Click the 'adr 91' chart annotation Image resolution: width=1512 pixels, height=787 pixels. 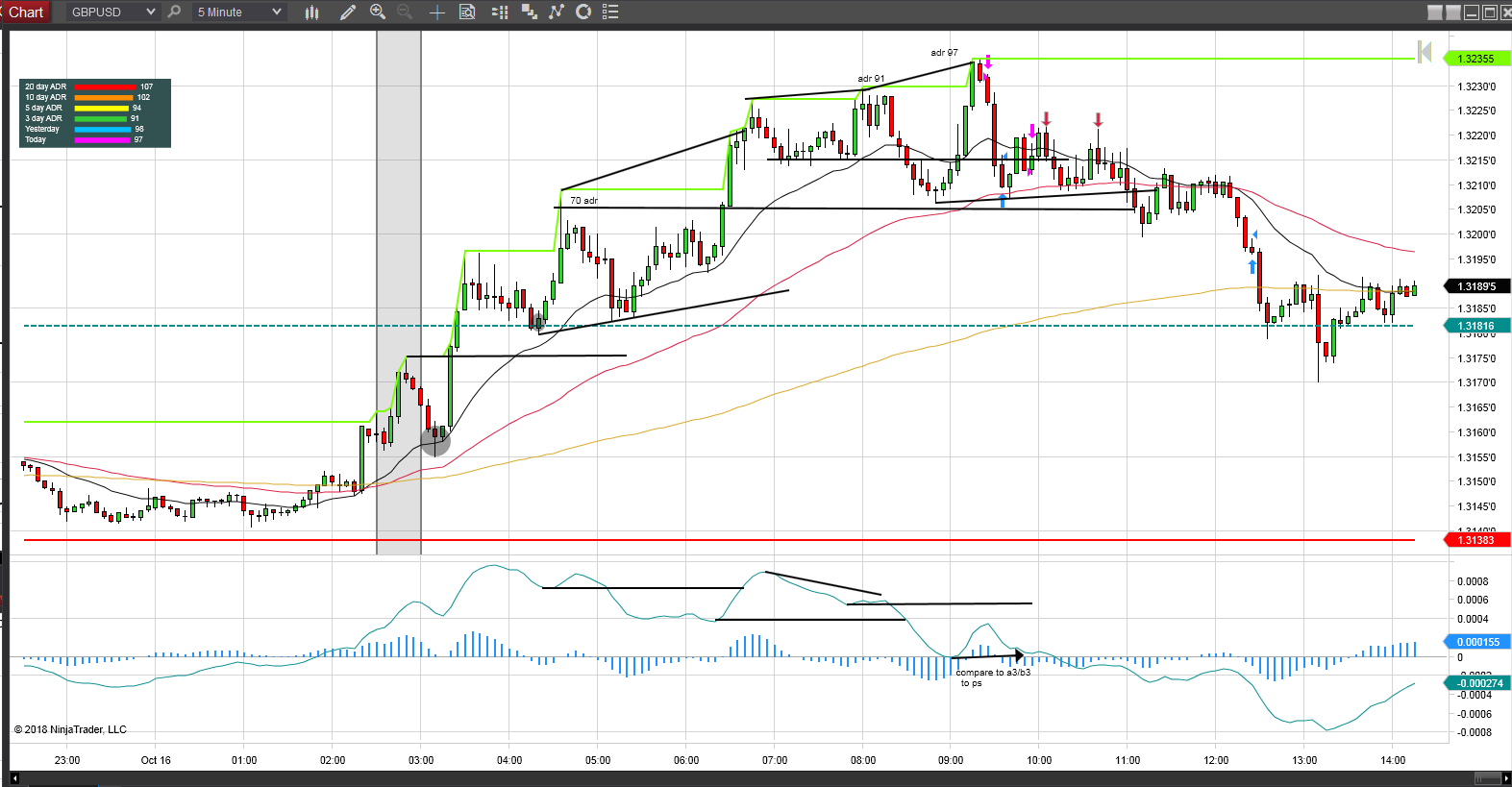click(871, 79)
